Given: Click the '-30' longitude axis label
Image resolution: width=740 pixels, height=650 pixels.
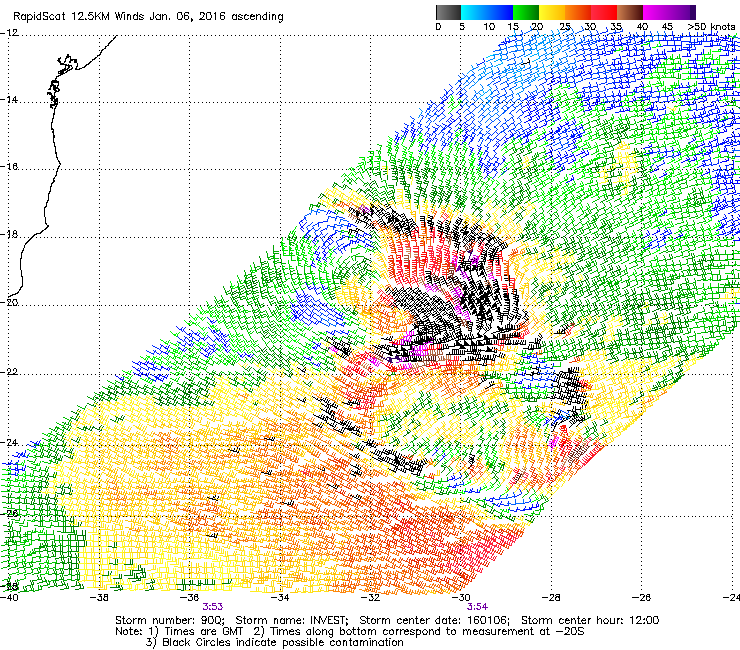Looking at the screenshot, I should 461,598.
